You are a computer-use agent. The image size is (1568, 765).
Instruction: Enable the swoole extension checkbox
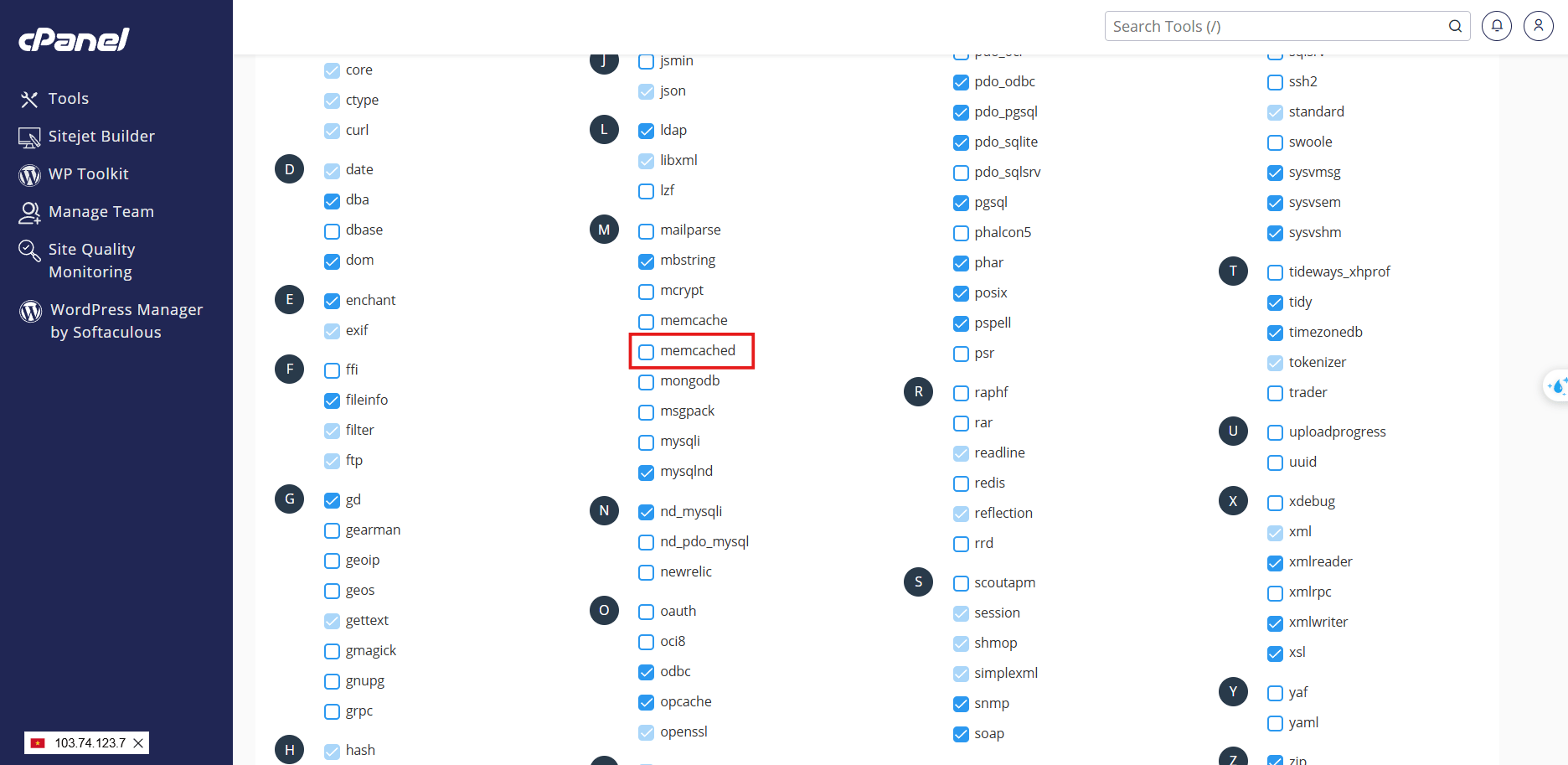pyautogui.click(x=1276, y=143)
